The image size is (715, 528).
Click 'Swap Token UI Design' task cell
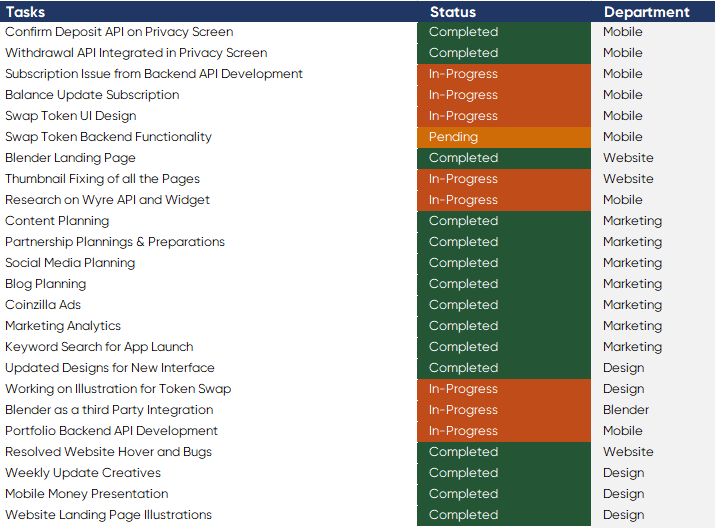(x=208, y=116)
